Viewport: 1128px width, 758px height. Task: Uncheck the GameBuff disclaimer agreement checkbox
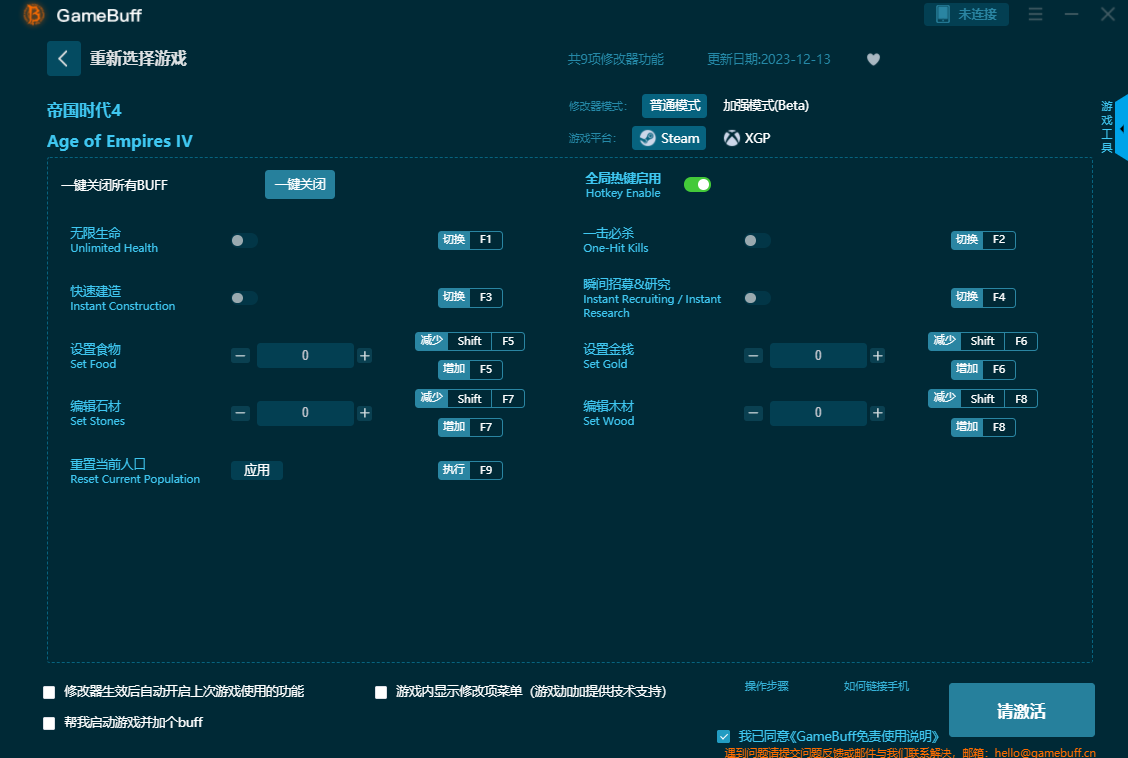tap(724, 736)
